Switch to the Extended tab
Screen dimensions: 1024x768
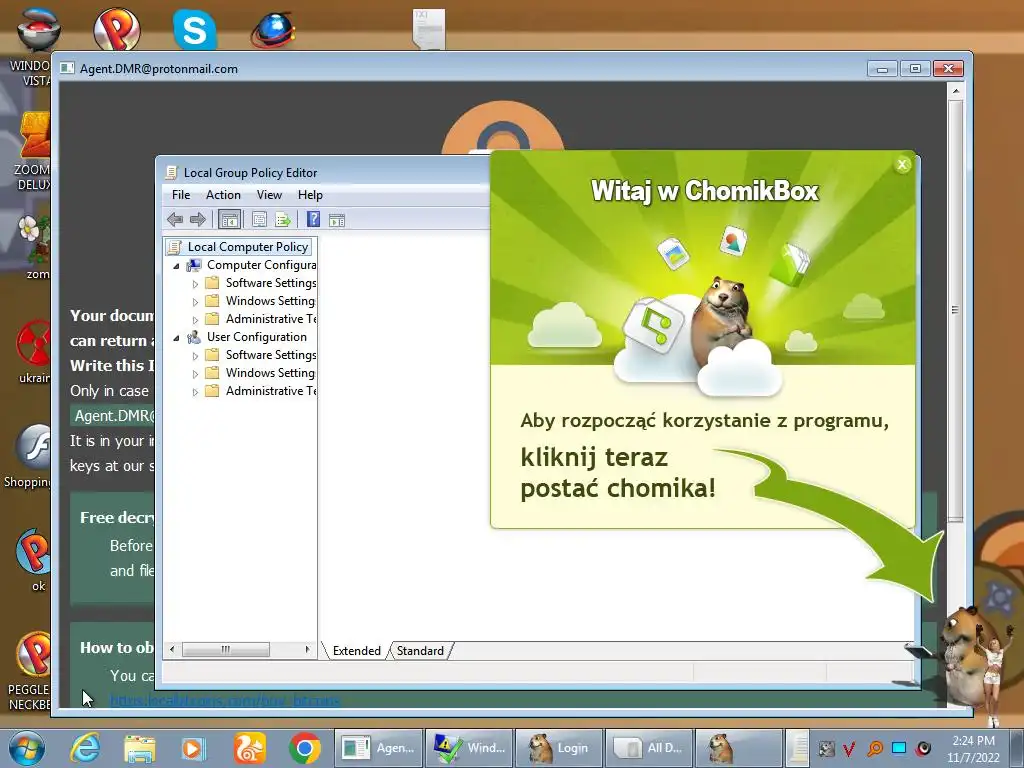pyautogui.click(x=356, y=650)
